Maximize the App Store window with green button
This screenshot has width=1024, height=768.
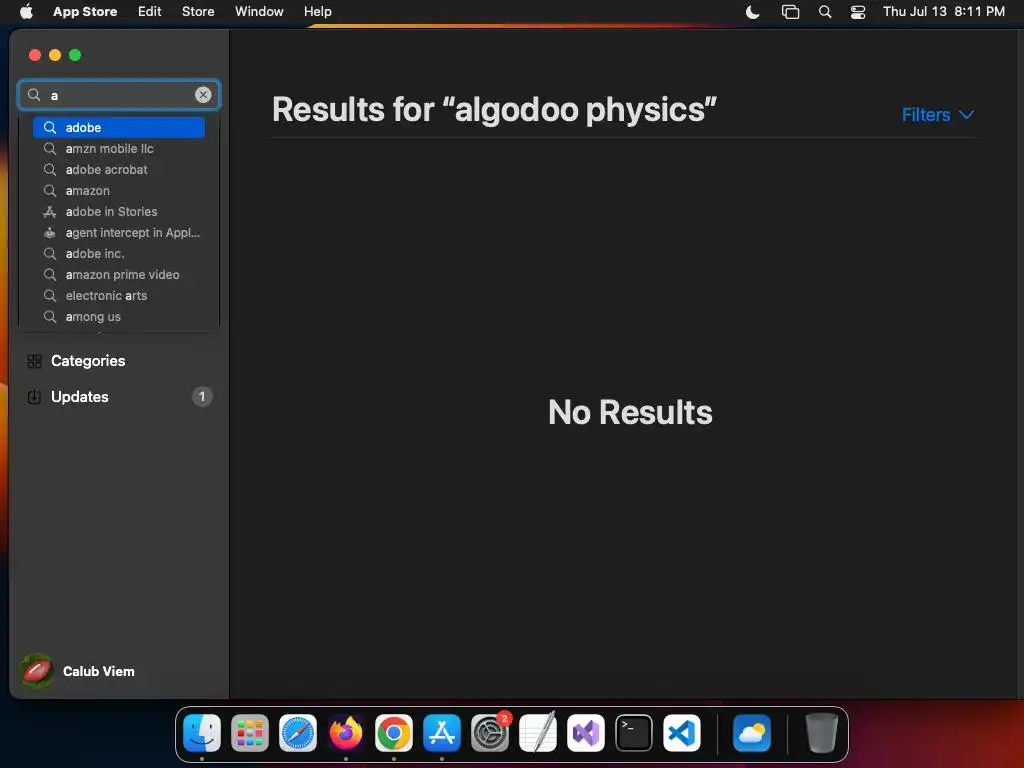coord(75,55)
